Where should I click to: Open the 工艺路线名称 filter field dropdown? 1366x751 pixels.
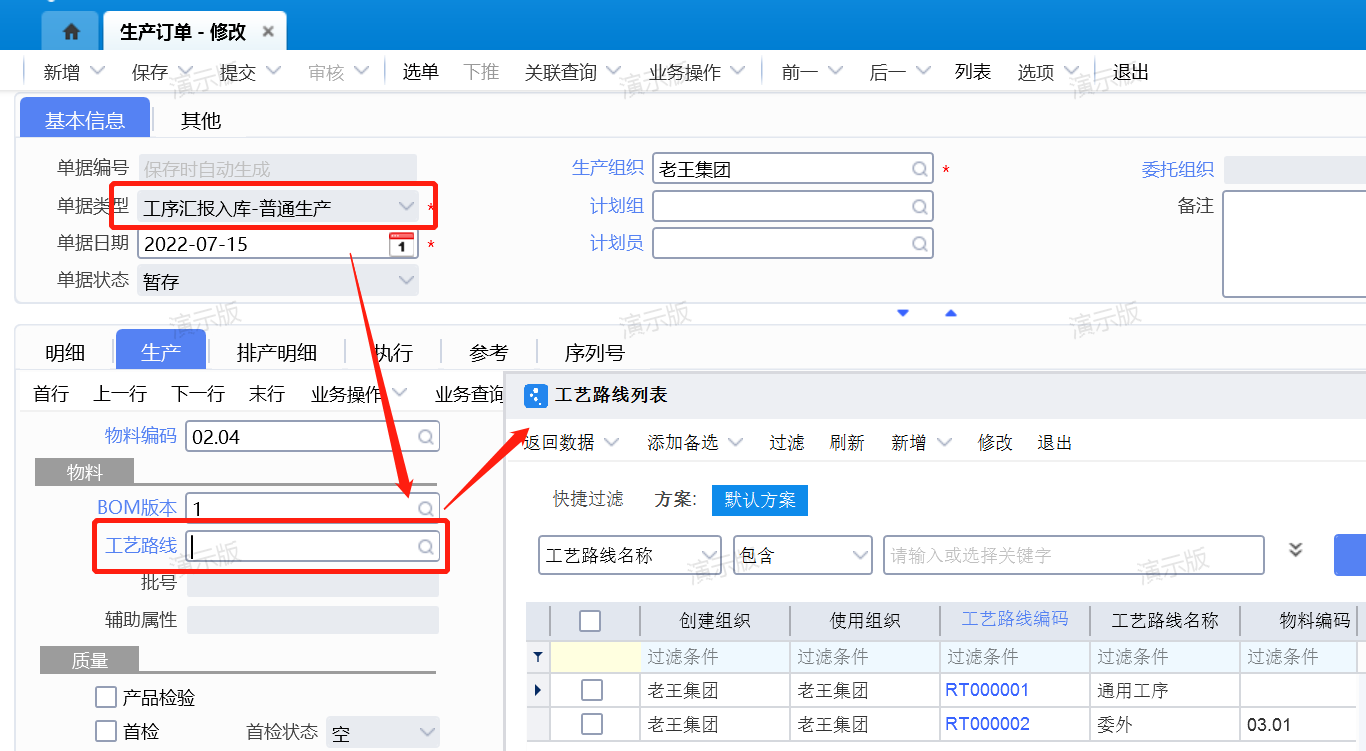pos(709,555)
